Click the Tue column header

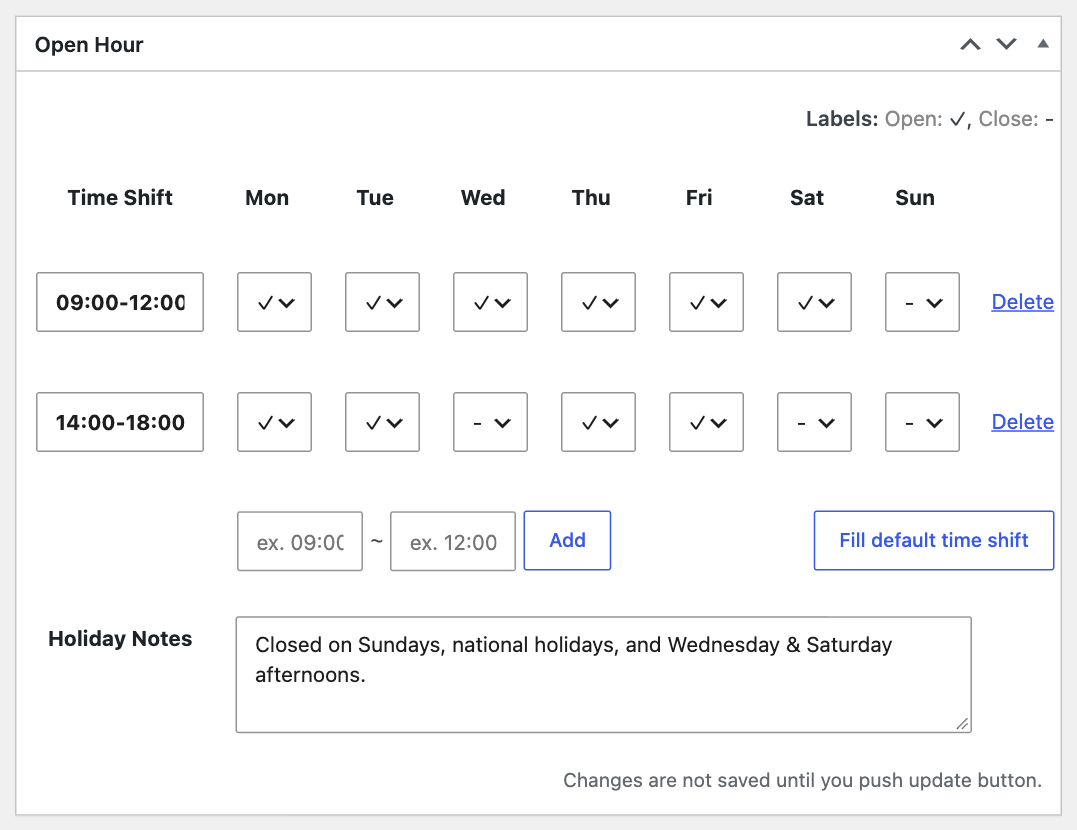point(375,198)
